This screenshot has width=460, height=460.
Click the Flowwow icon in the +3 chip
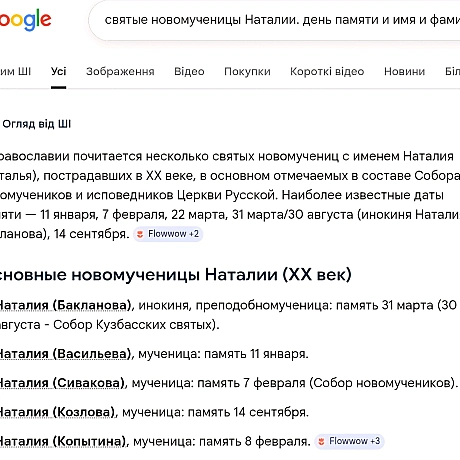click(x=321, y=442)
